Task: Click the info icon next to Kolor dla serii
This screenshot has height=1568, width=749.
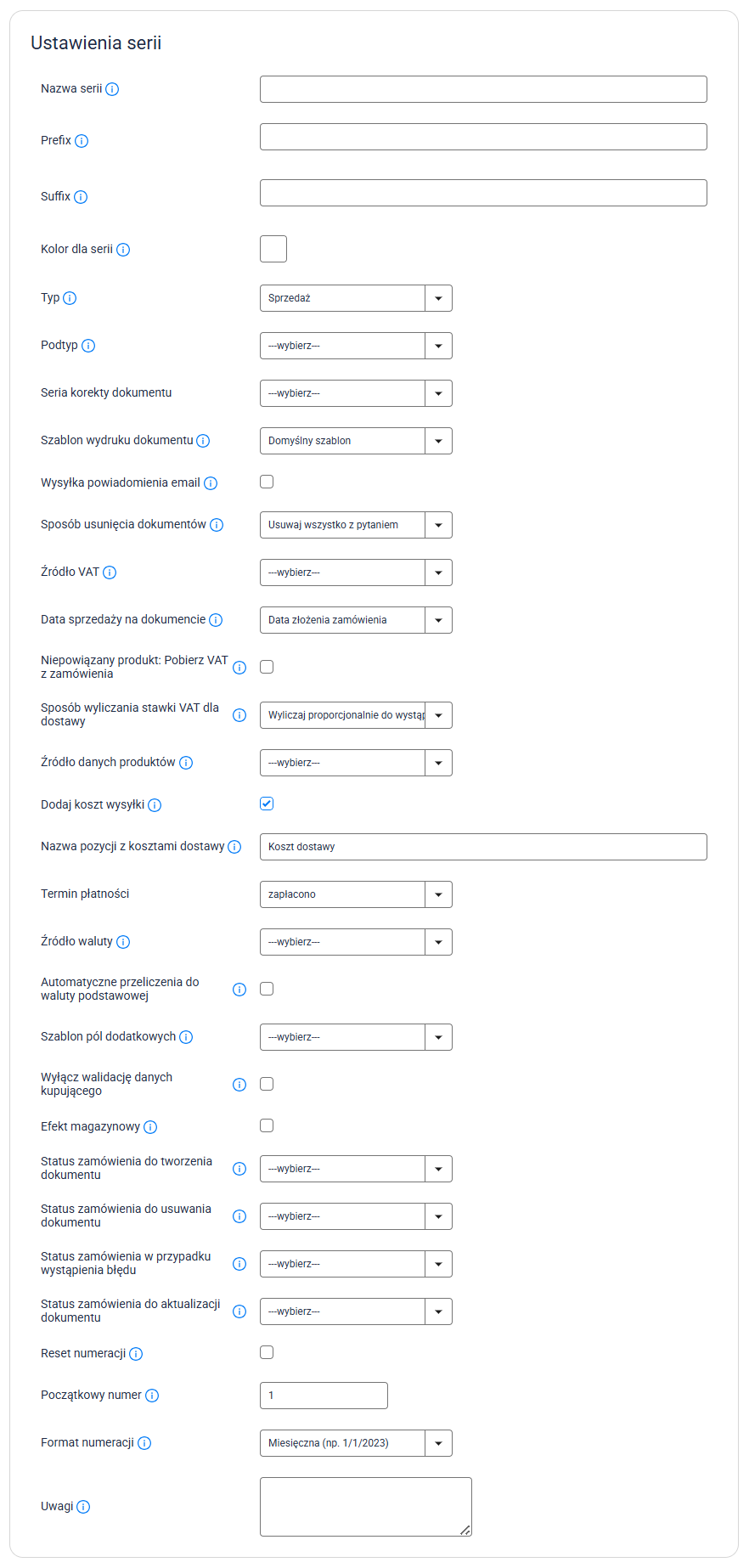Action: (x=123, y=250)
